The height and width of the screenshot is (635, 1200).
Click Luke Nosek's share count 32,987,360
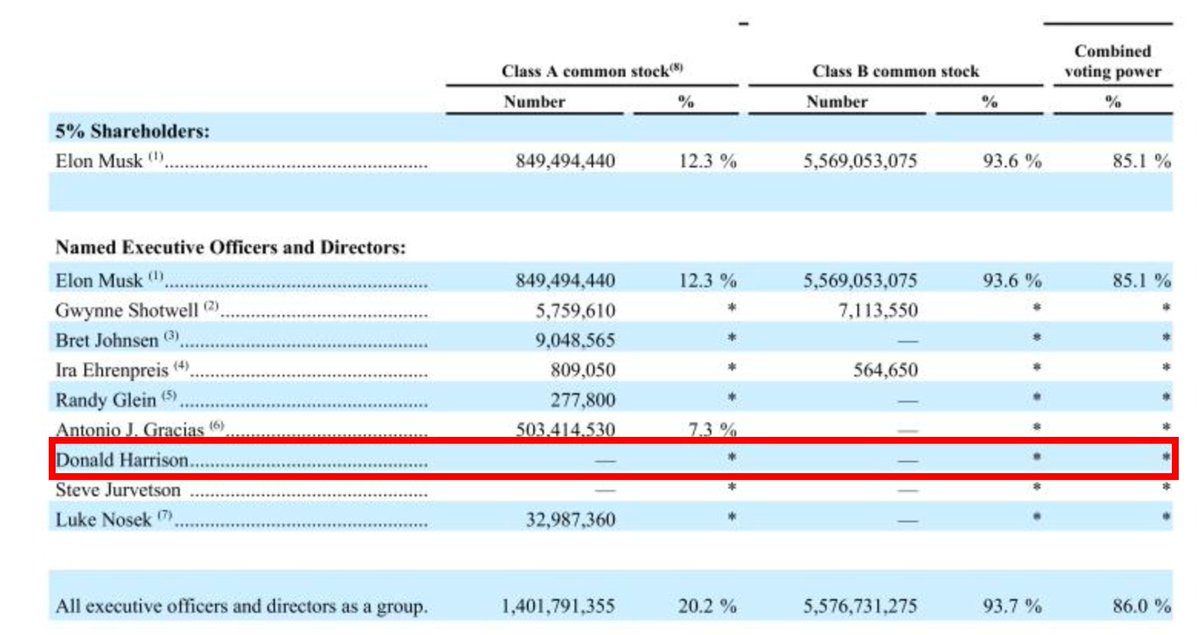click(570, 519)
